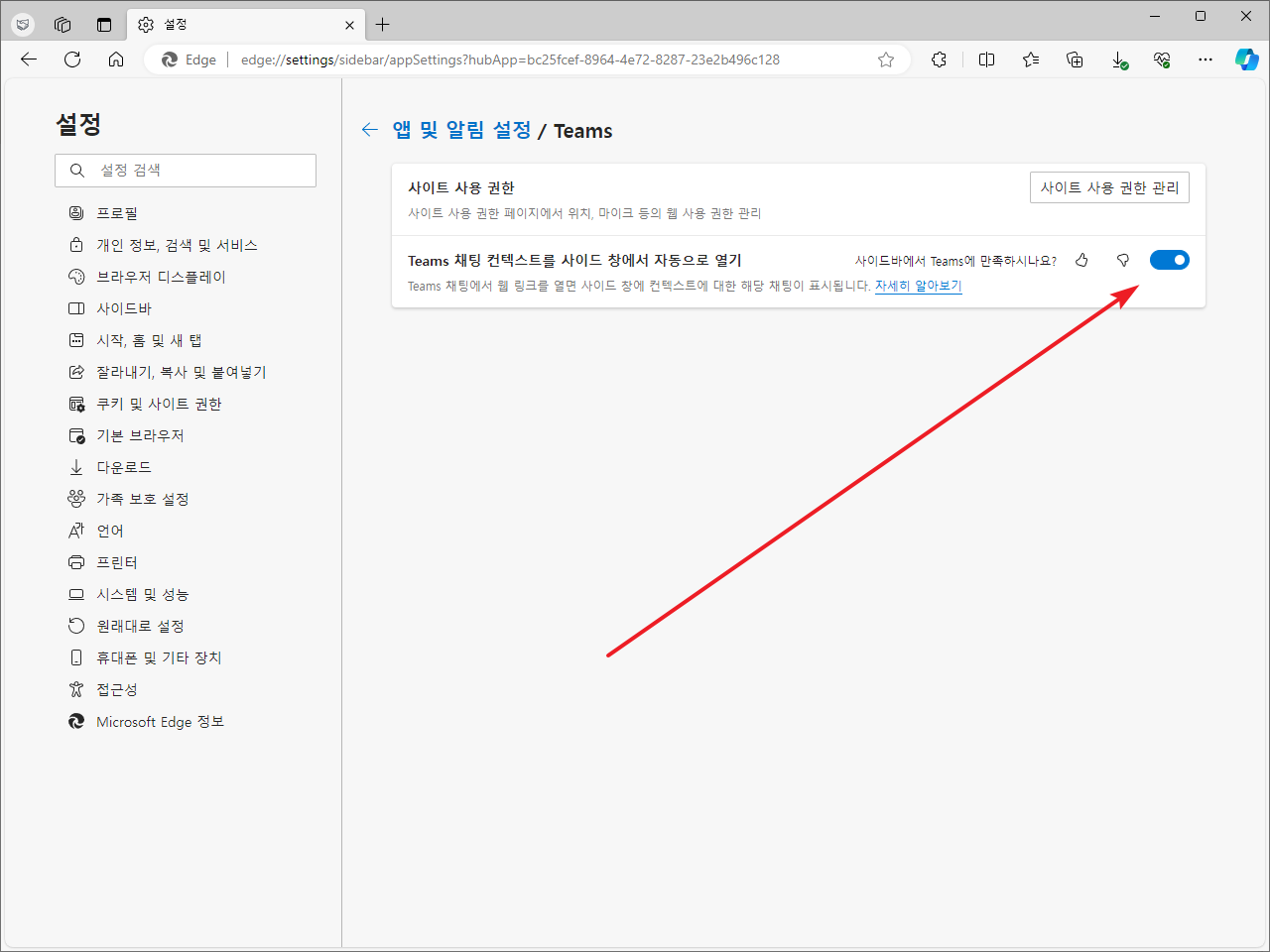Toggle the vertical tabs (tab actions) icon
1270x952 pixels.
(104, 25)
